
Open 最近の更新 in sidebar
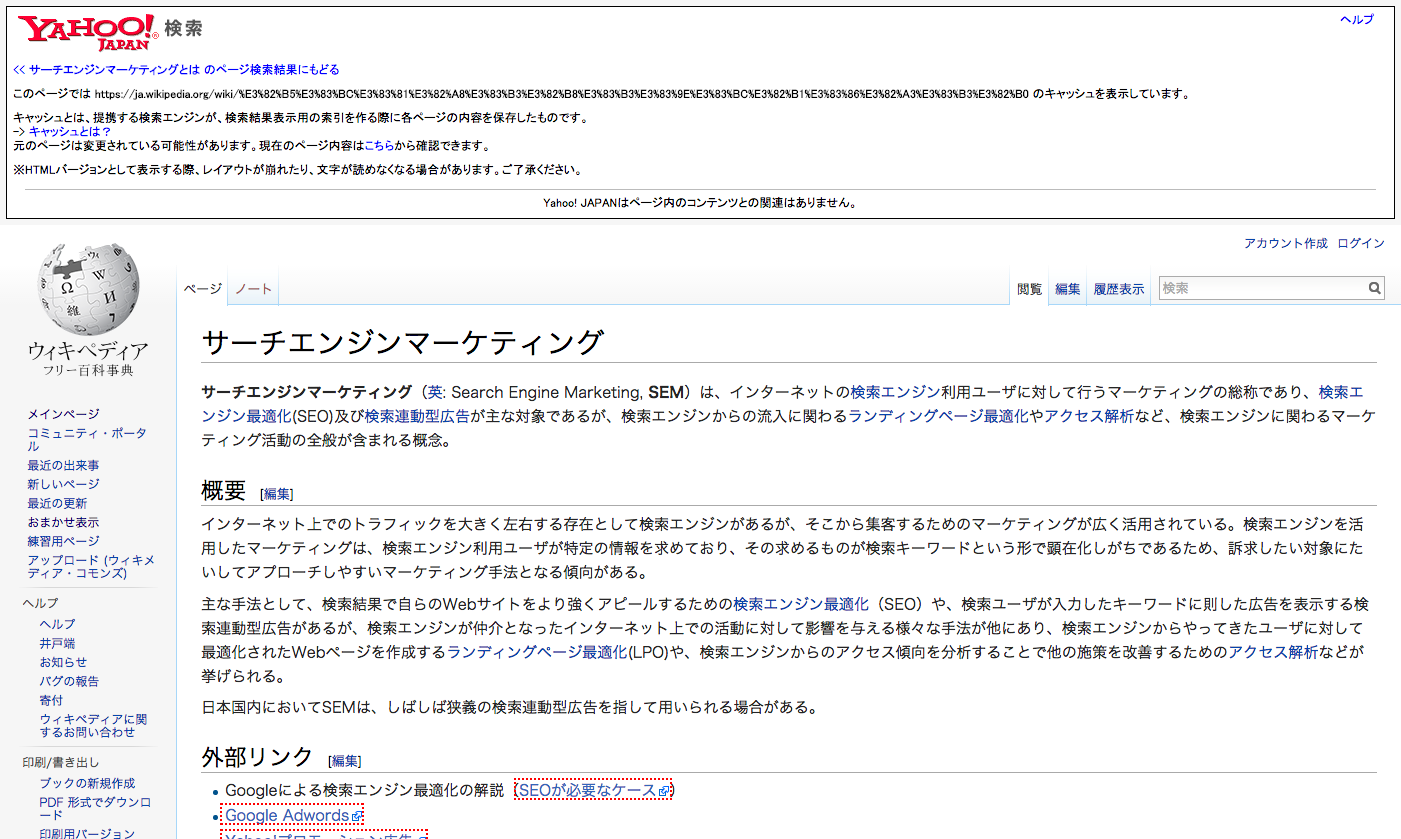click(57, 503)
